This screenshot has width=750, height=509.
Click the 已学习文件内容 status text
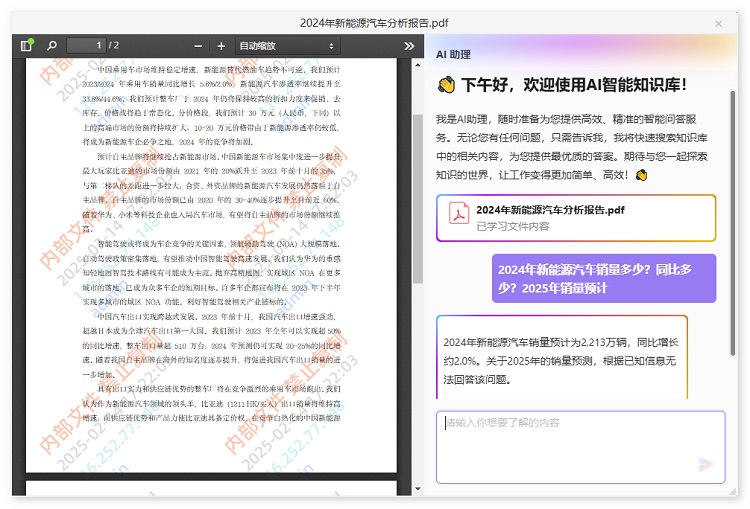[512, 226]
